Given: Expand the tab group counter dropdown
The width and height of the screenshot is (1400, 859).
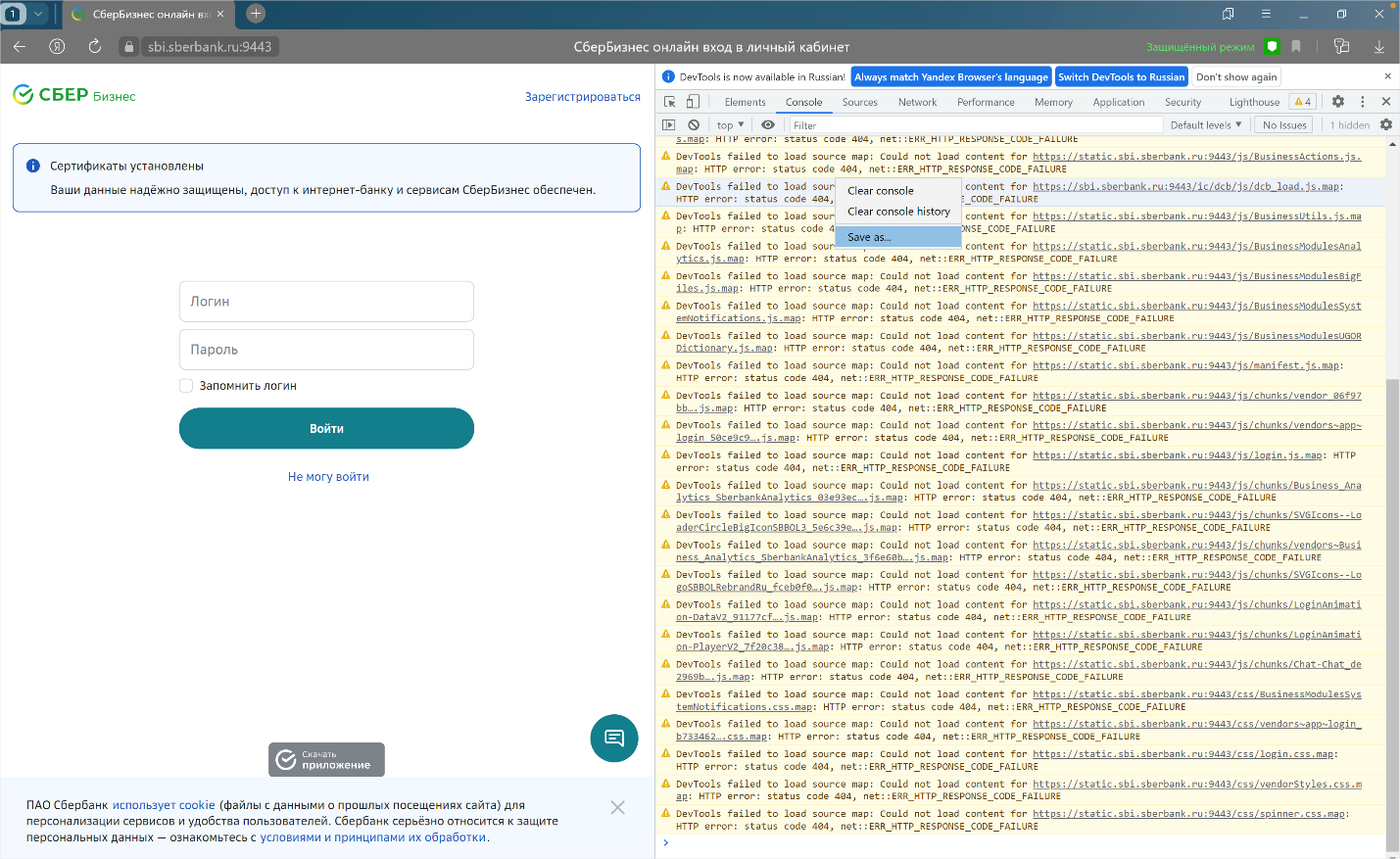Looking at the screenshot, I should 38,14.
